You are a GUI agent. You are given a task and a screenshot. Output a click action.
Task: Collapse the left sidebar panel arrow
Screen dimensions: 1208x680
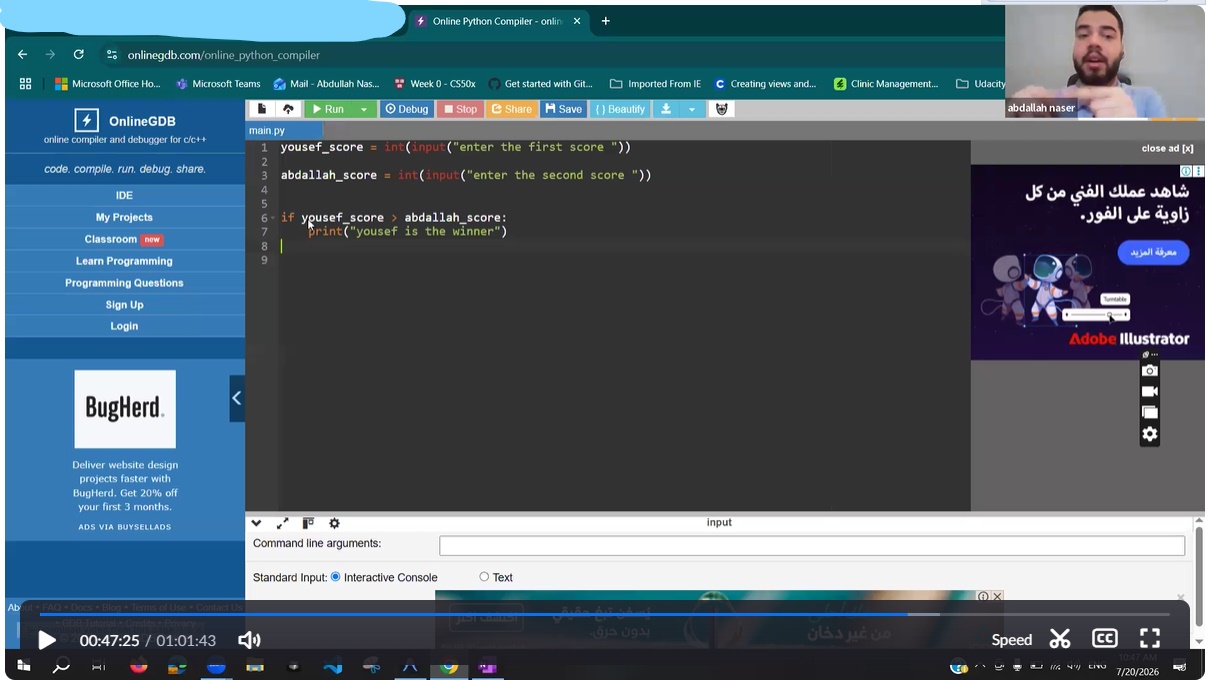(x=237, y=398)
